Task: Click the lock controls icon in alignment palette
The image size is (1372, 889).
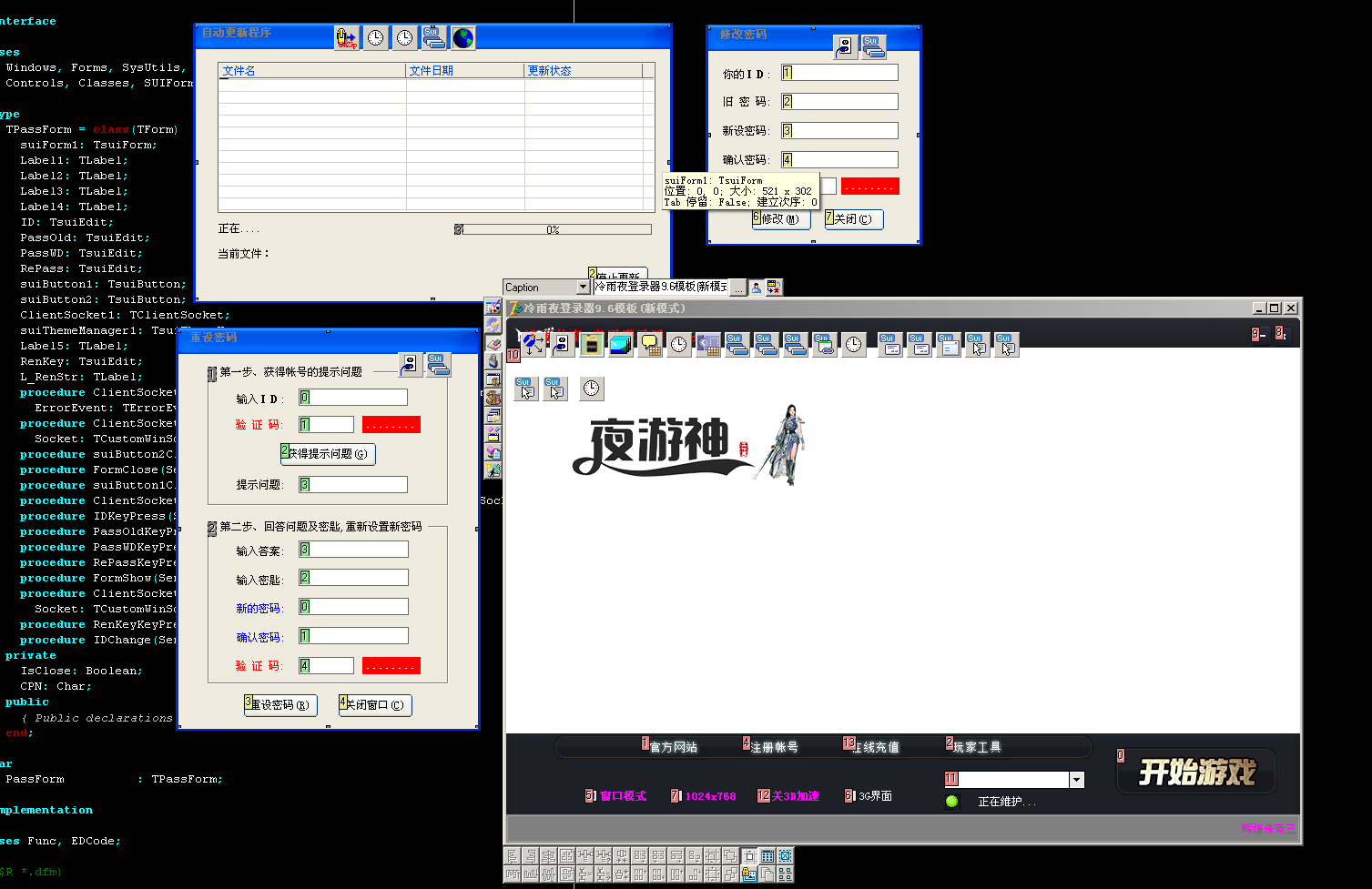Action: (748, 874)
